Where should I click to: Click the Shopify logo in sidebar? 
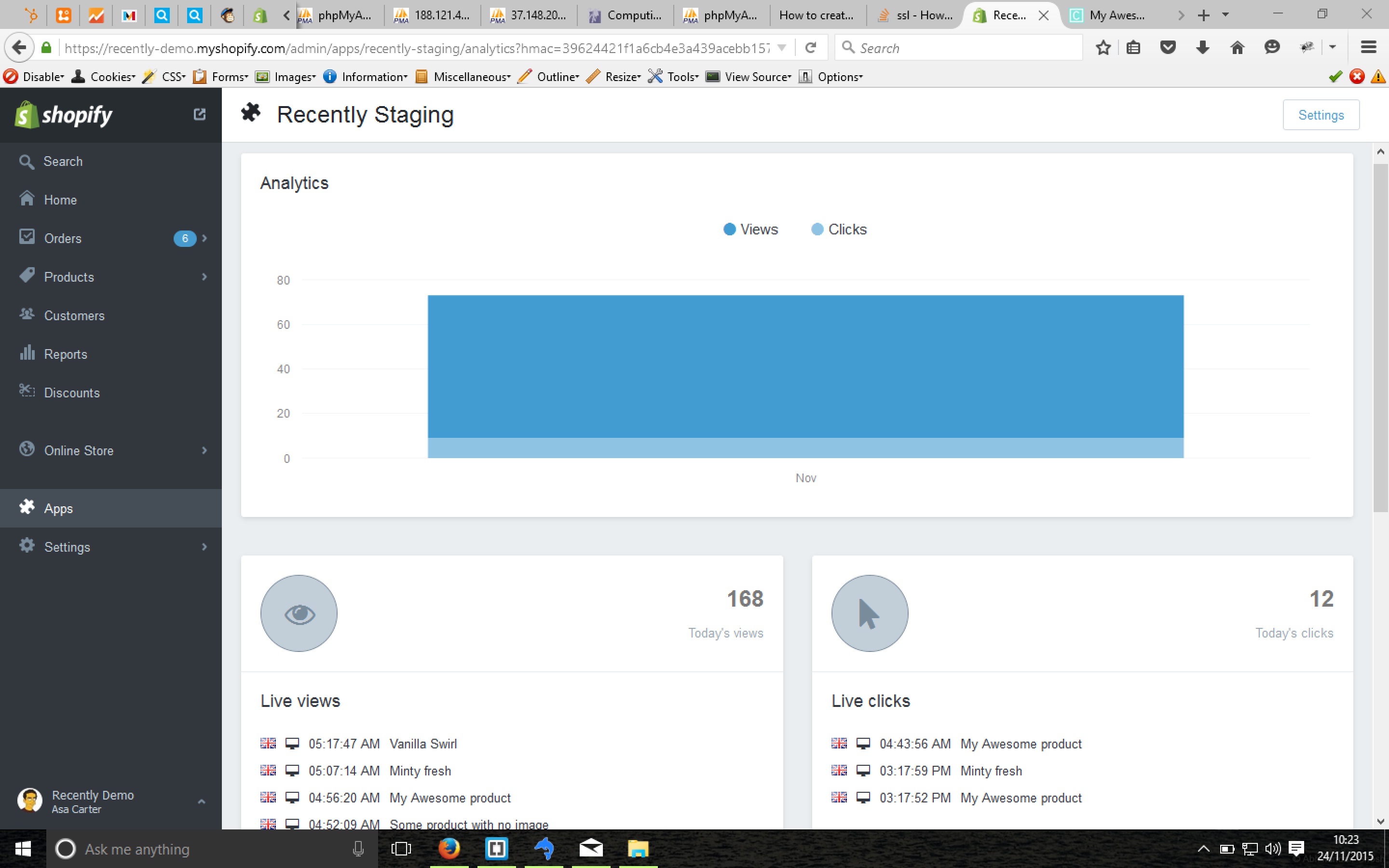point(64,115)
